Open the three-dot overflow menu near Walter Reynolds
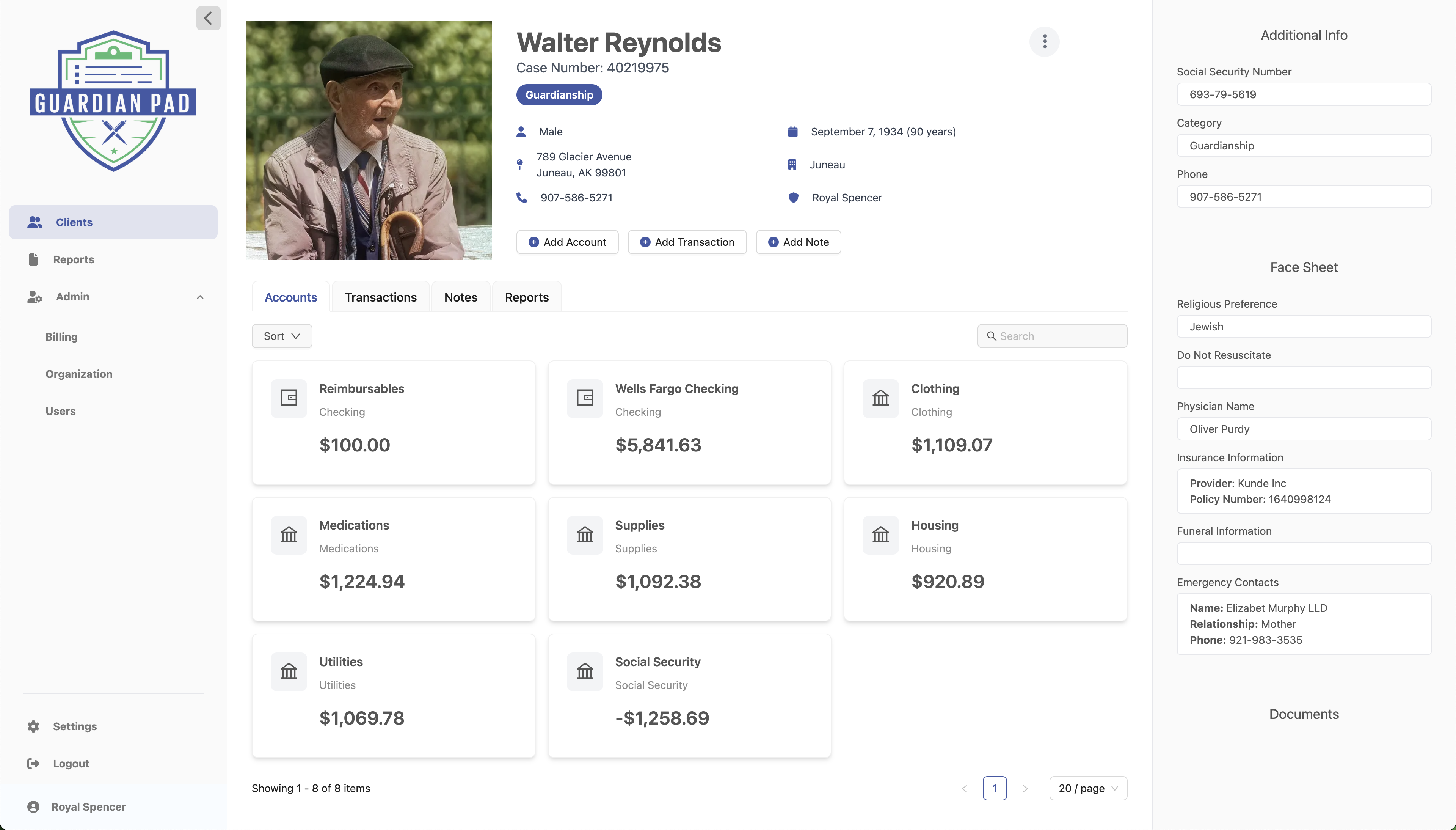This screenshot has width=1456, height=830. [x=1045, y=42]
